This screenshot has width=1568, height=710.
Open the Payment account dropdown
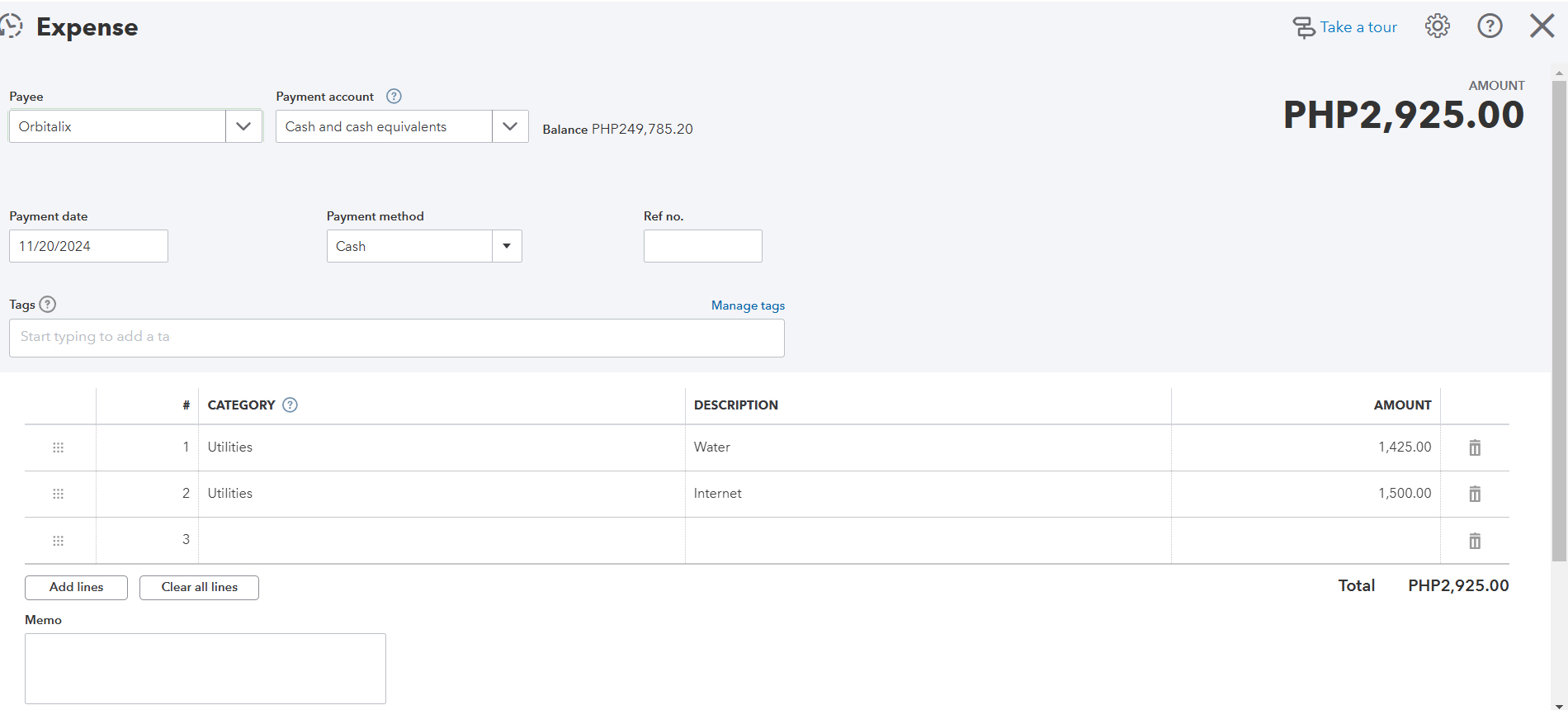510,126
